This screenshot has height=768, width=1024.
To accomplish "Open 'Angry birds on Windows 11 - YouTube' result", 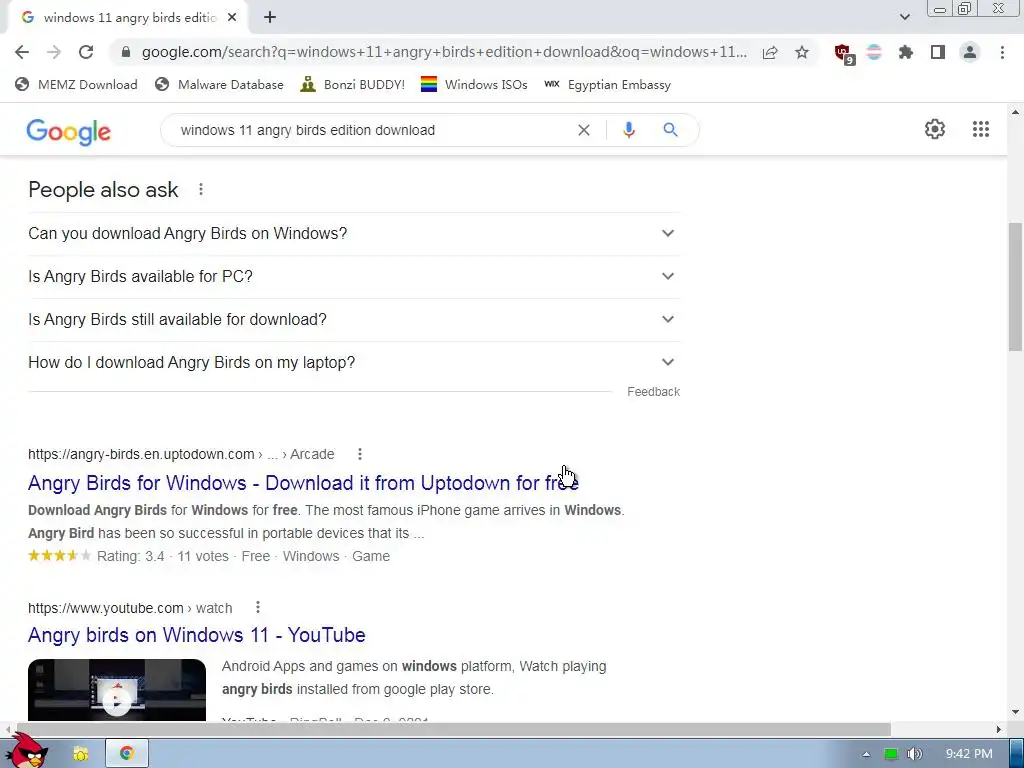I will pos(197,635).
